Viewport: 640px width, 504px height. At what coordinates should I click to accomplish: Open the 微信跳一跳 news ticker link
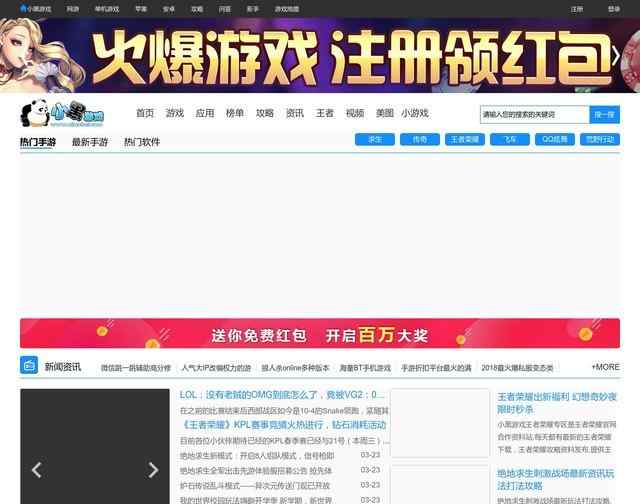point(136,368)
